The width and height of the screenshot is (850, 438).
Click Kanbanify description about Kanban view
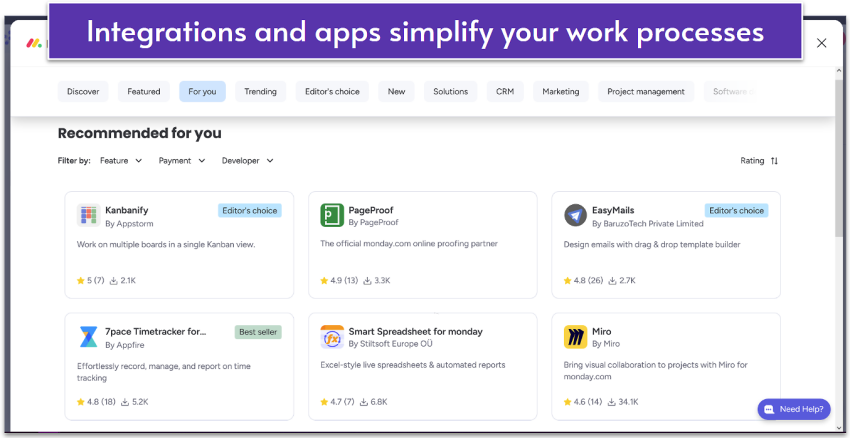coord(166,244)
